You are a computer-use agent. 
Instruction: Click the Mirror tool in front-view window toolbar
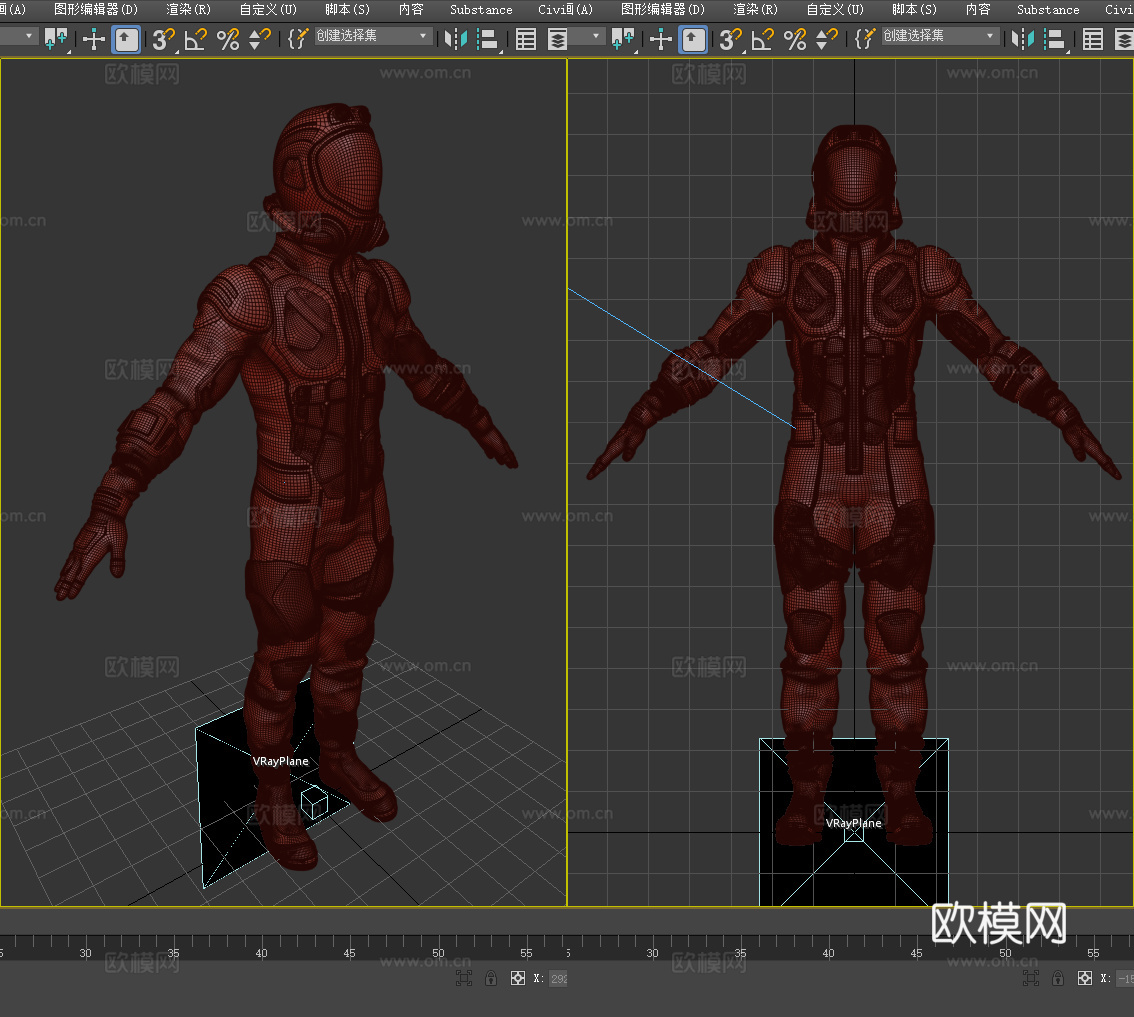pos(1023,39)
